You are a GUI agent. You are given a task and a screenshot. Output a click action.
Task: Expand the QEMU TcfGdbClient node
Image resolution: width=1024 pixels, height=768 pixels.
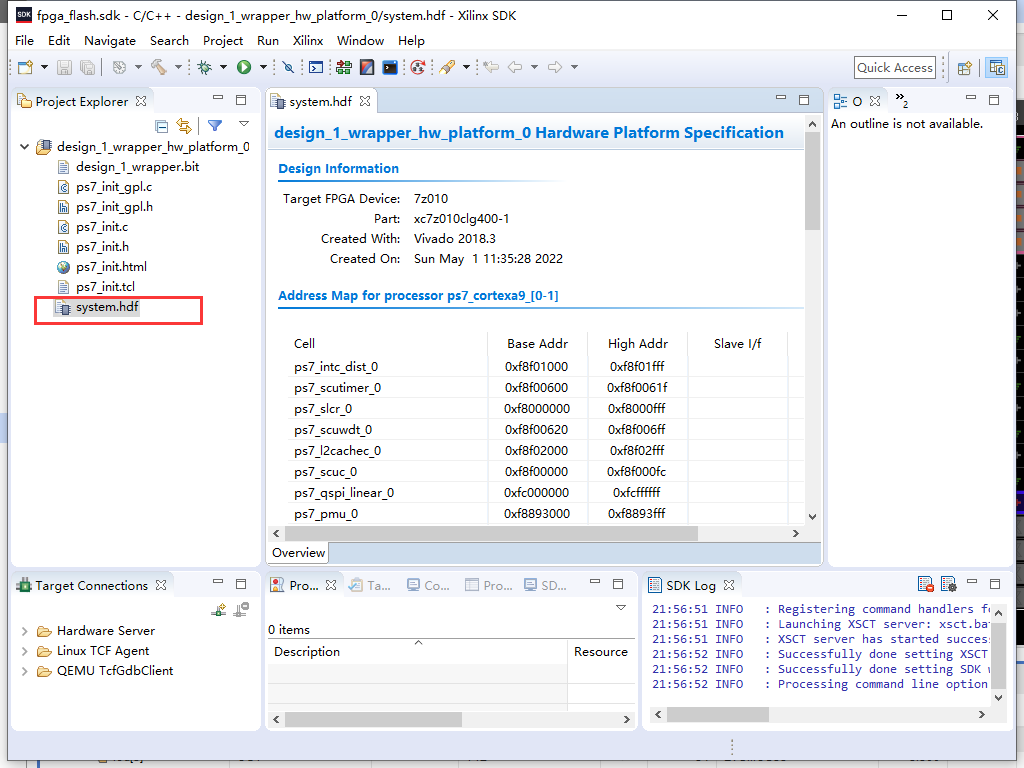(x=24, y=671)
